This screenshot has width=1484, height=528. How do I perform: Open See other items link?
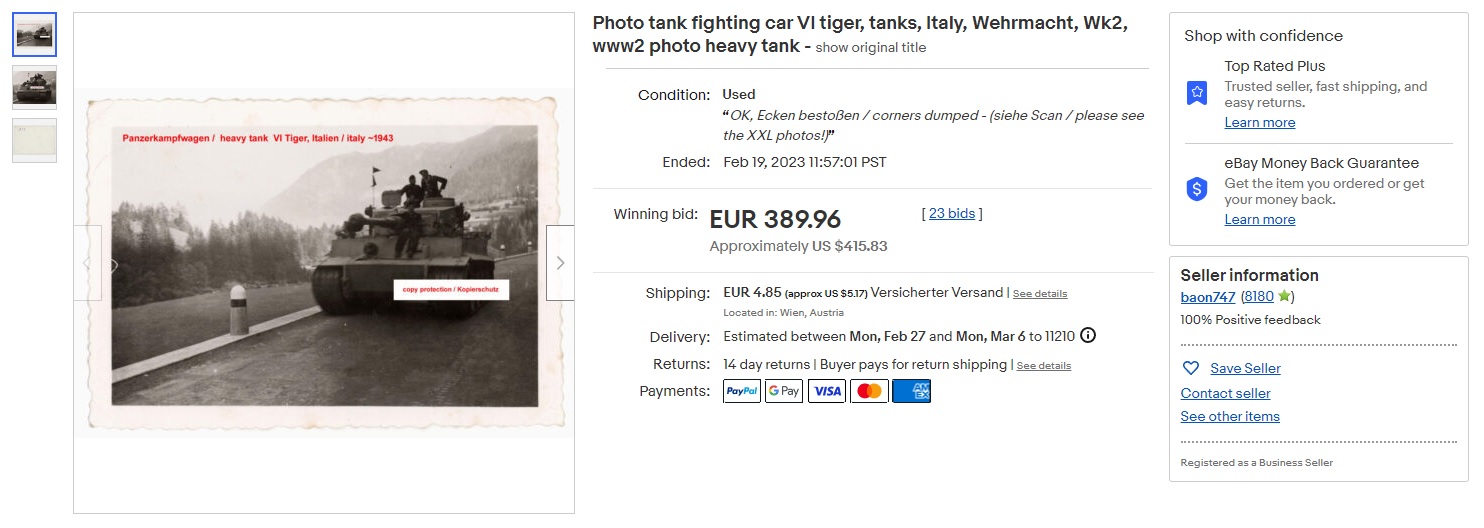(x=1230, y=416)
